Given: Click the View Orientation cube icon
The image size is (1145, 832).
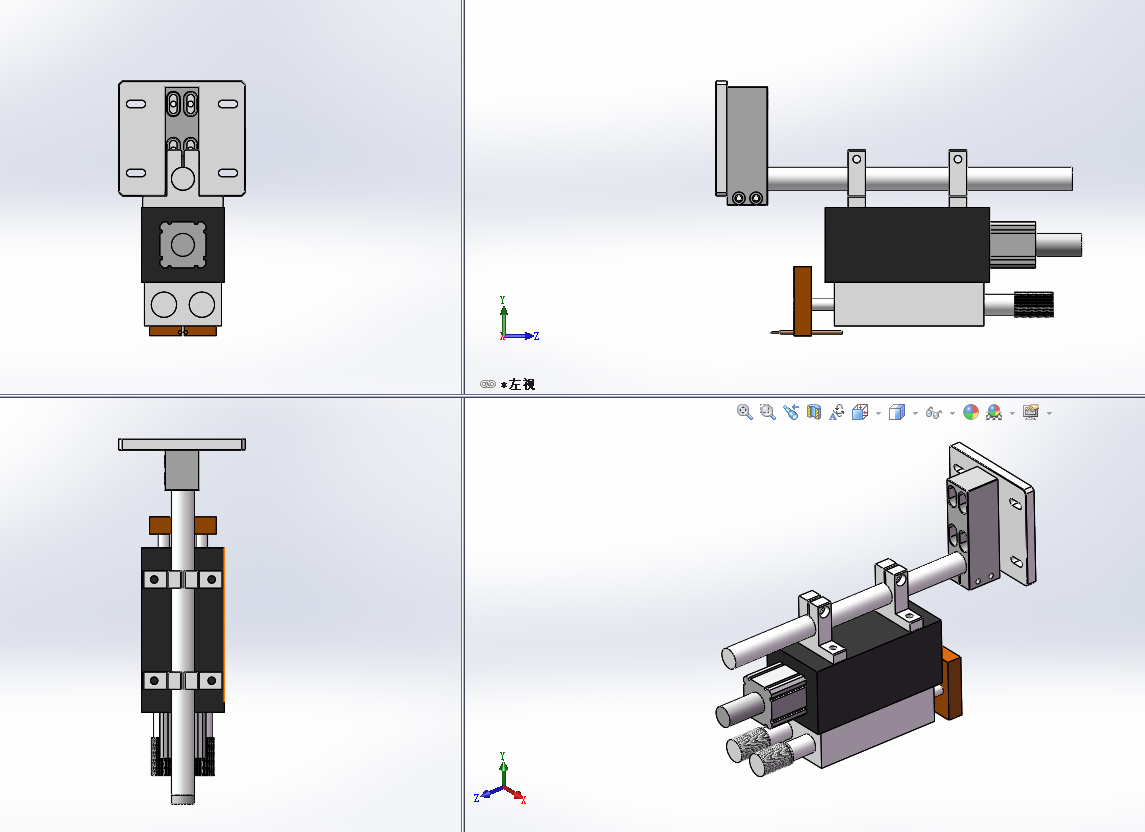Looking at the screenshot, I should 860,413.
